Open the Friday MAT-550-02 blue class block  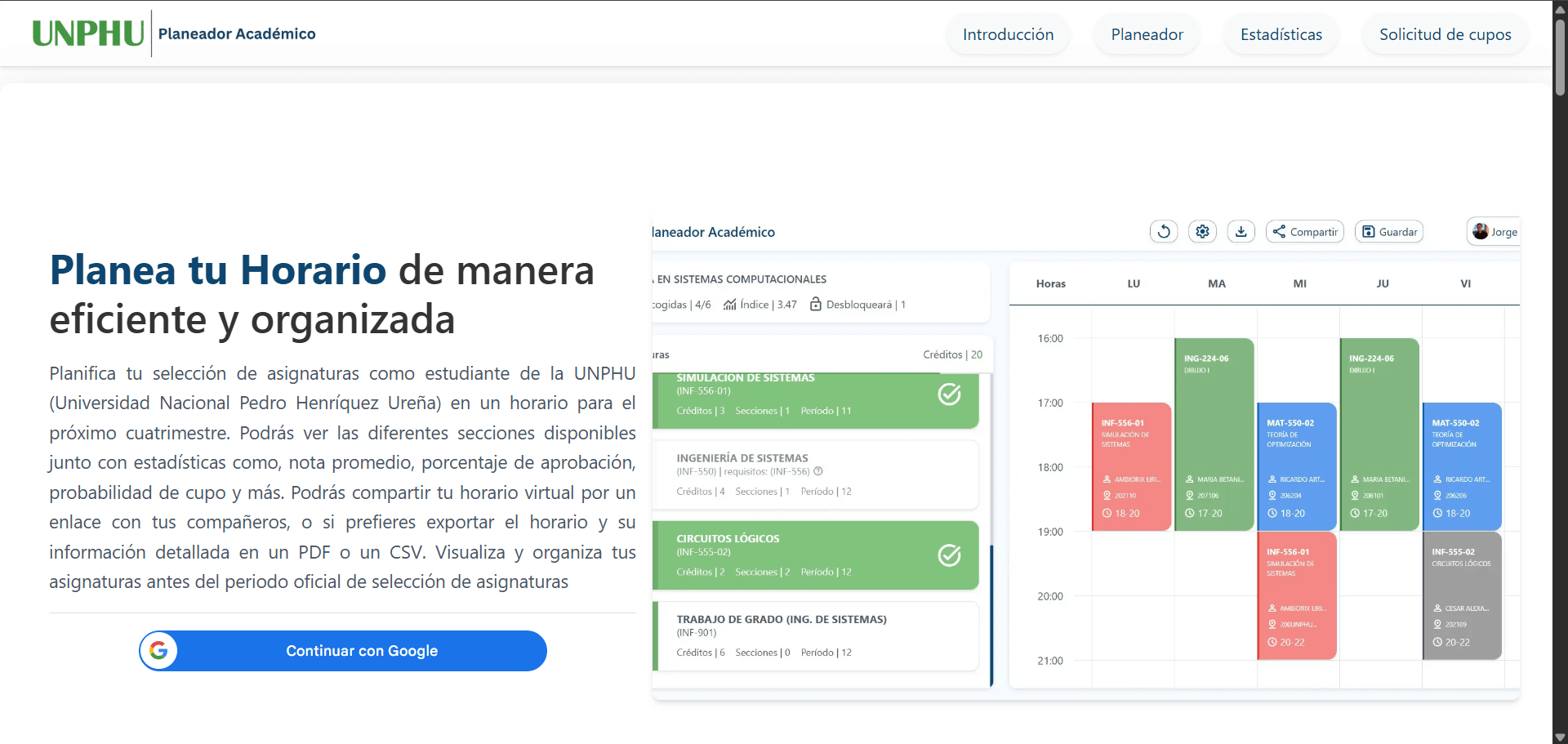click(1462, 466)
